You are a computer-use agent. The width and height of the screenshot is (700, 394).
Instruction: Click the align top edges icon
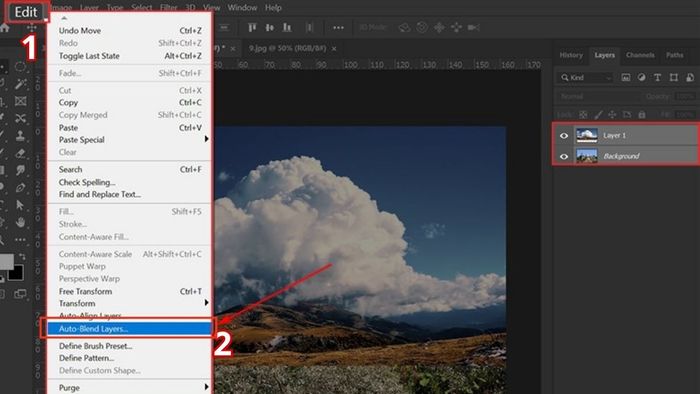tap(252, 28)
